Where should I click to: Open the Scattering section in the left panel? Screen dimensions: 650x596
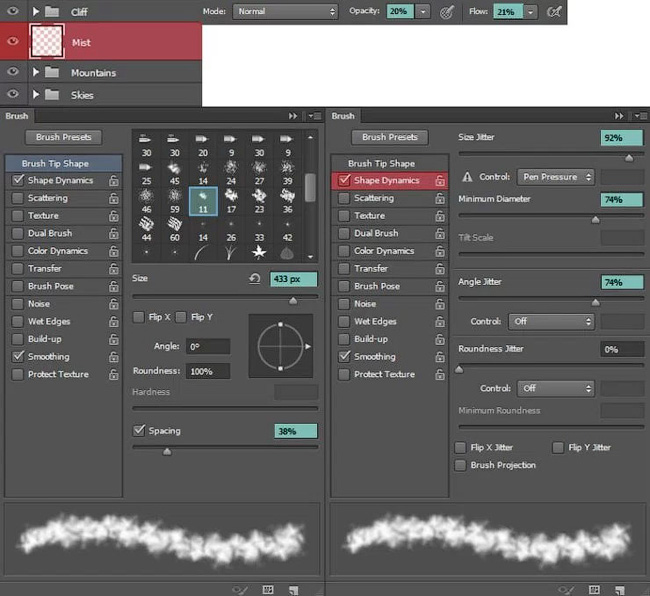[x=48, y=198]
